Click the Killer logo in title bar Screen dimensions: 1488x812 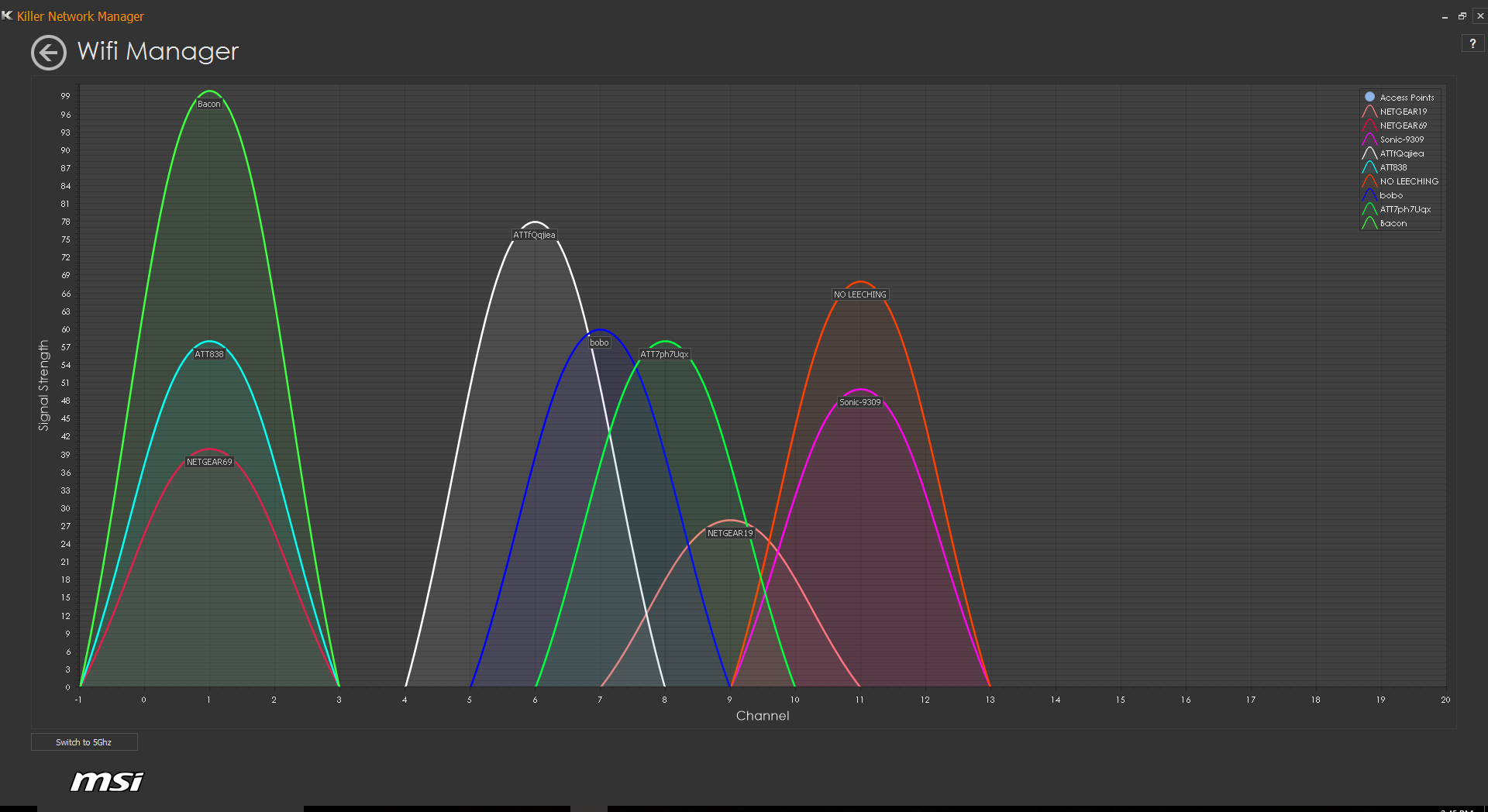tap(7, 15)
